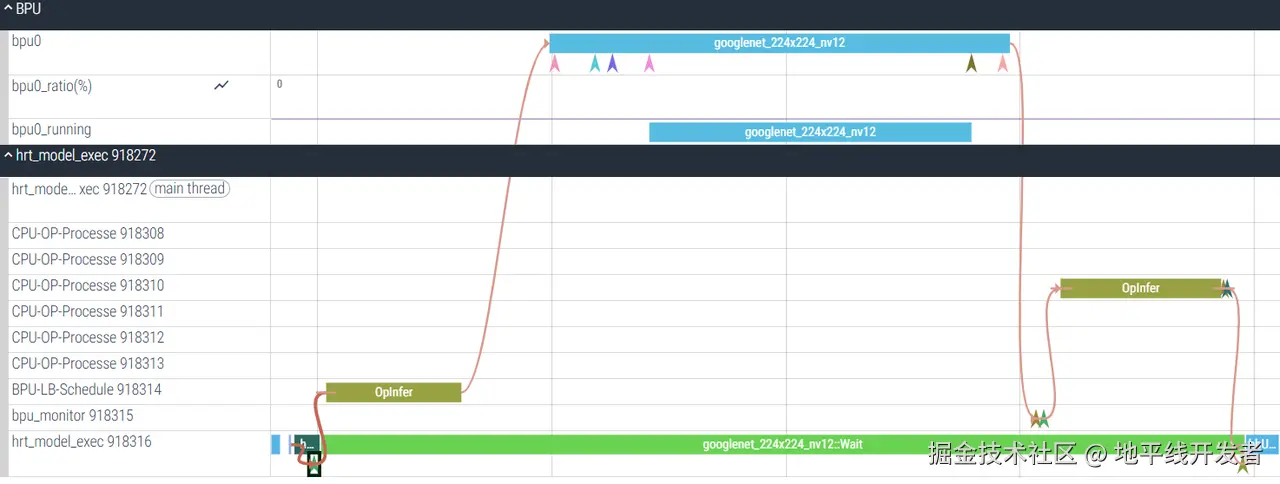Click the bpu0_running track name
Viewport: 1280px width, 484px height.
point(51,130)
